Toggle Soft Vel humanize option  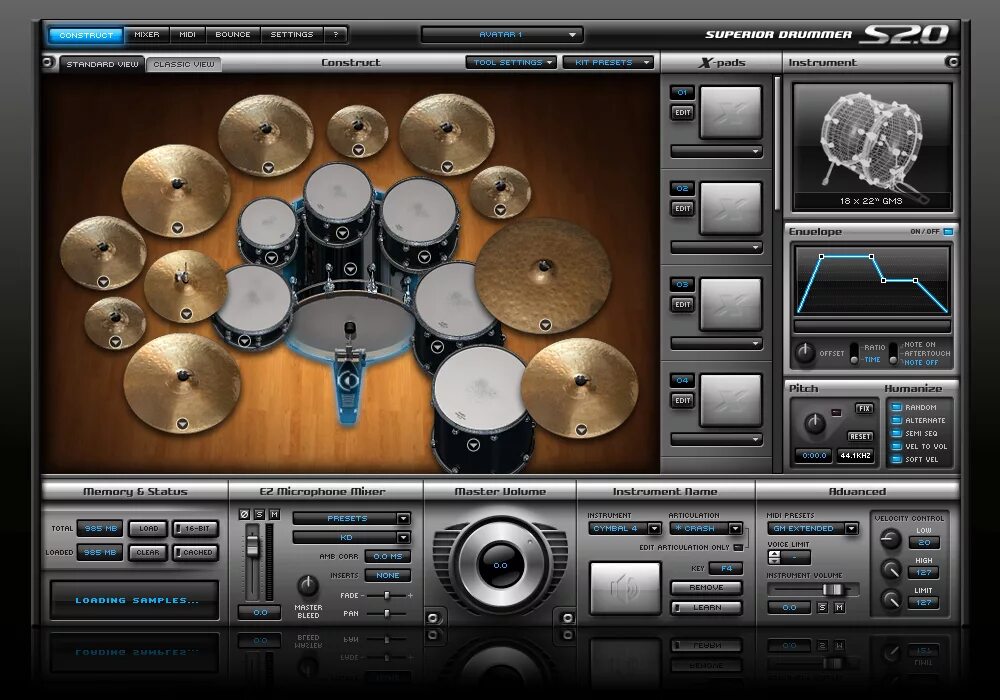pos(896,459)
